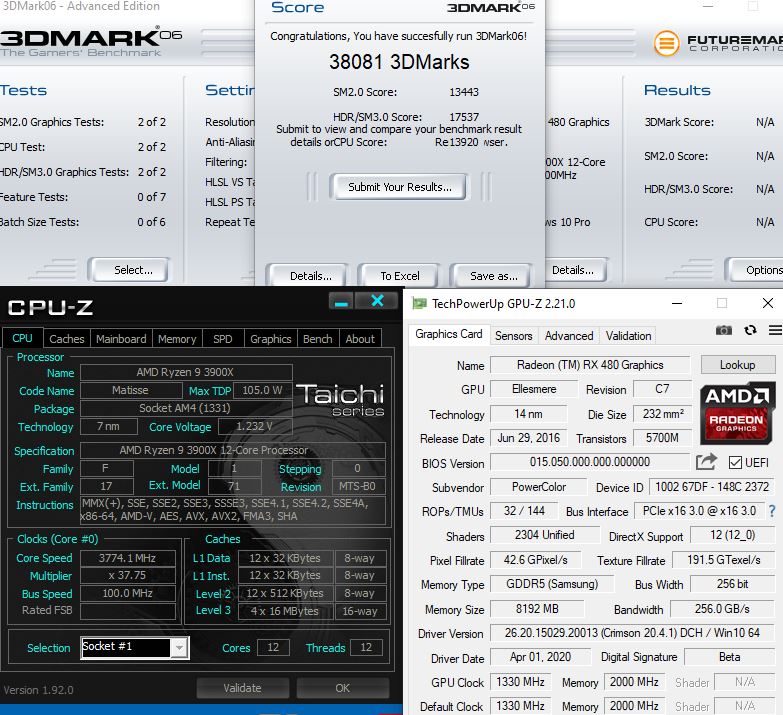Select the CPU tab in CPU-Z

22,338
